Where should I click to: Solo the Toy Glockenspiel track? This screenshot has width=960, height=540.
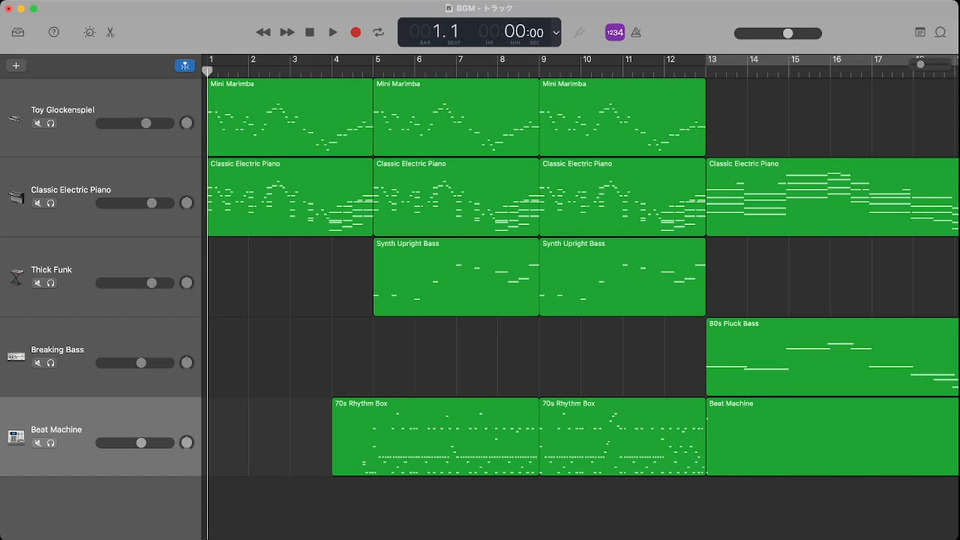click(51, 124)
